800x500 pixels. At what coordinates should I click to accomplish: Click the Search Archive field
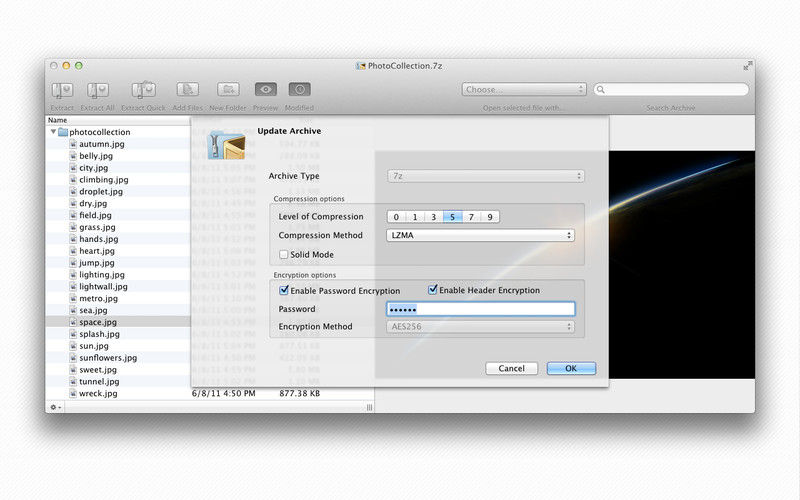pos(671,89)
